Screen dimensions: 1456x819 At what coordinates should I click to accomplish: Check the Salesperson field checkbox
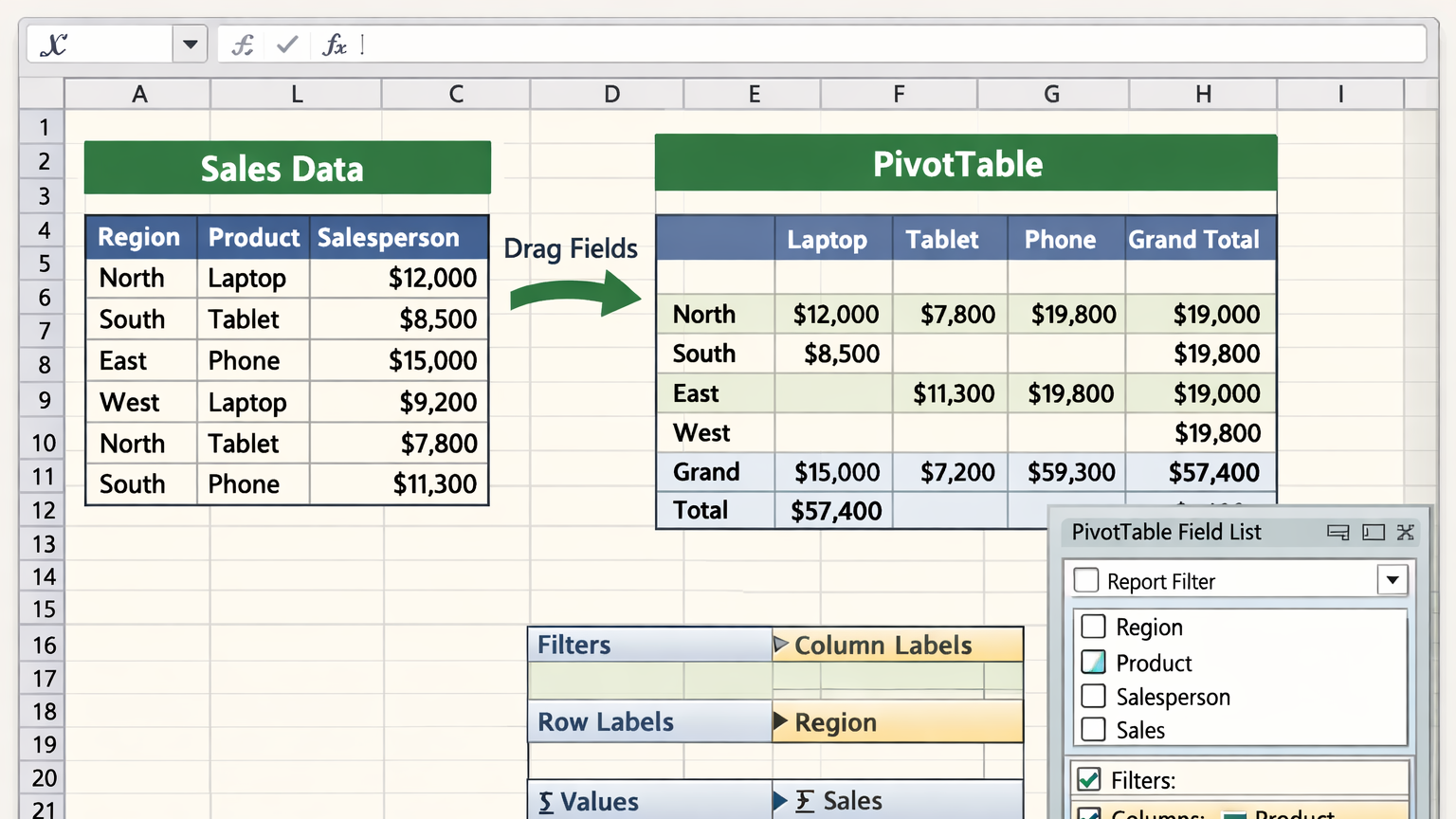coord(1093,697)
